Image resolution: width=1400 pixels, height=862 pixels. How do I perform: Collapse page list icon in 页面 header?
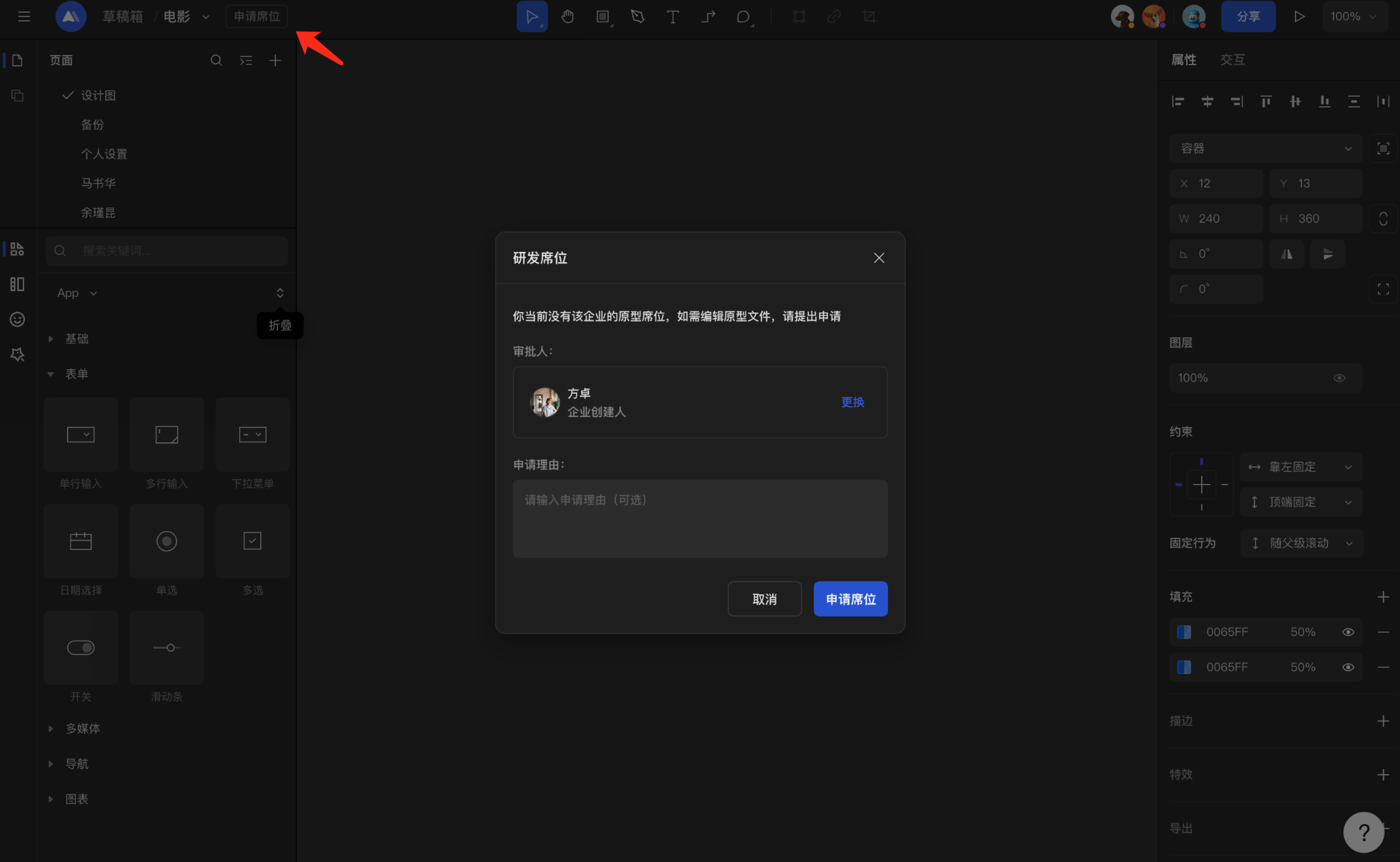pos(246,60)
